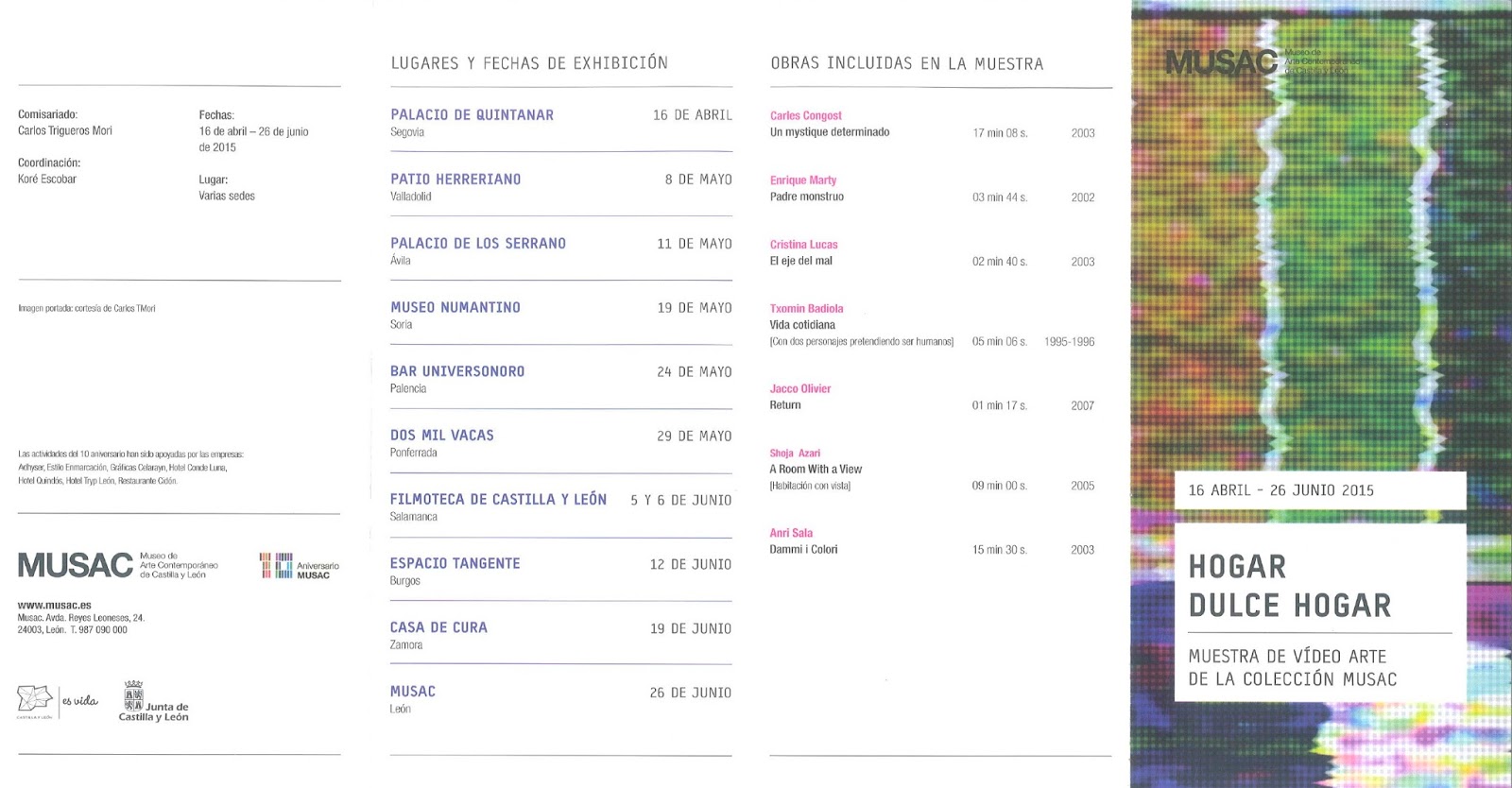Click the MUSAC logo on the cover image
The height and width of the screenshot is (788, 1512).
pyautogui.click(x=1221, y=62)
